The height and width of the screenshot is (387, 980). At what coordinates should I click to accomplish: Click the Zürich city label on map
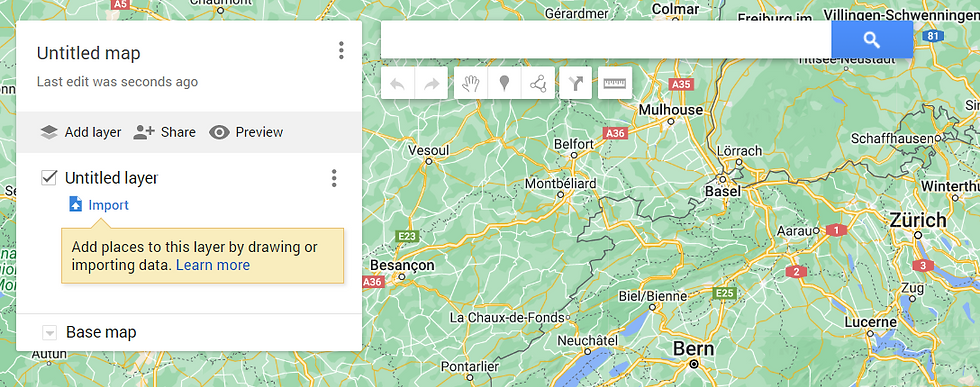pyautogui.click(x=918, y=220)
